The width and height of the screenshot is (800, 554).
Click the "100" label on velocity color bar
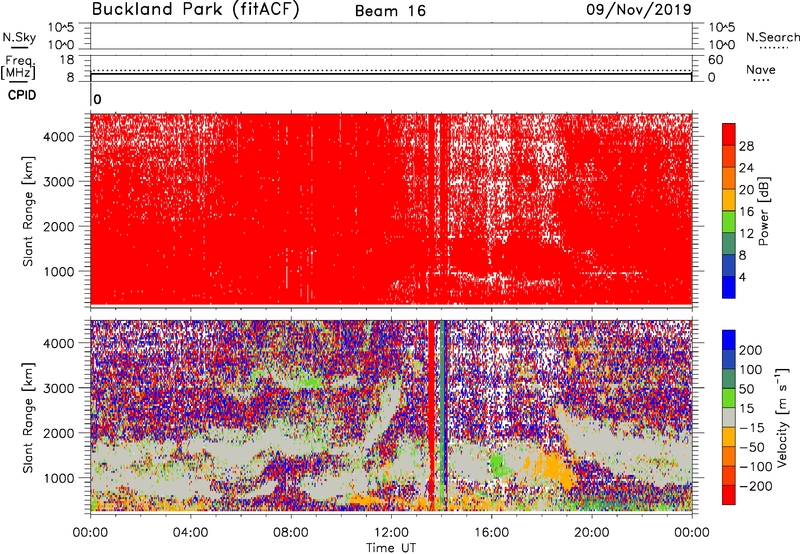coord(751,369)
